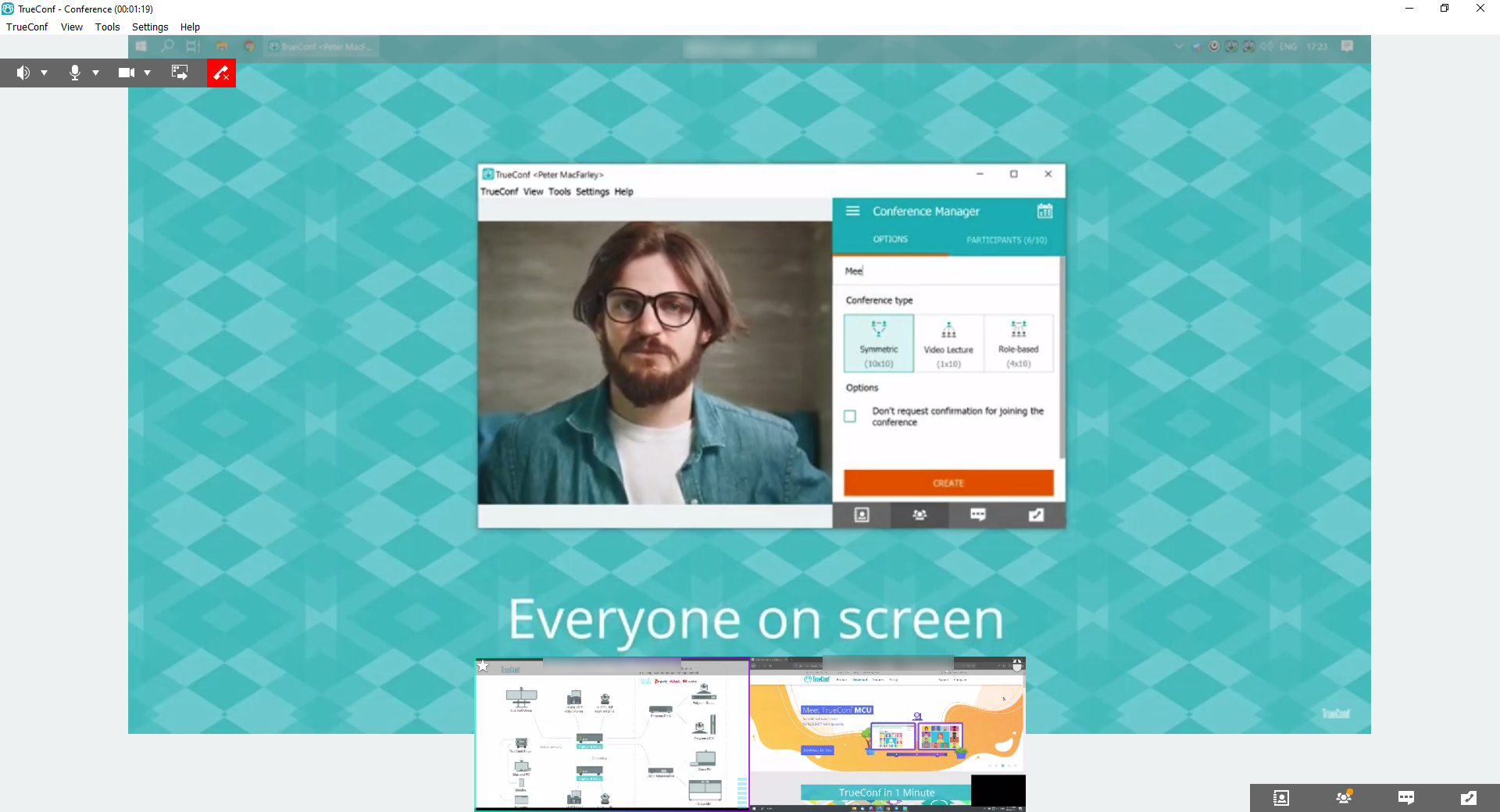Show the participants panel icon at bottom right
Screen dimensions: 1500x812
coord(1344,798)
